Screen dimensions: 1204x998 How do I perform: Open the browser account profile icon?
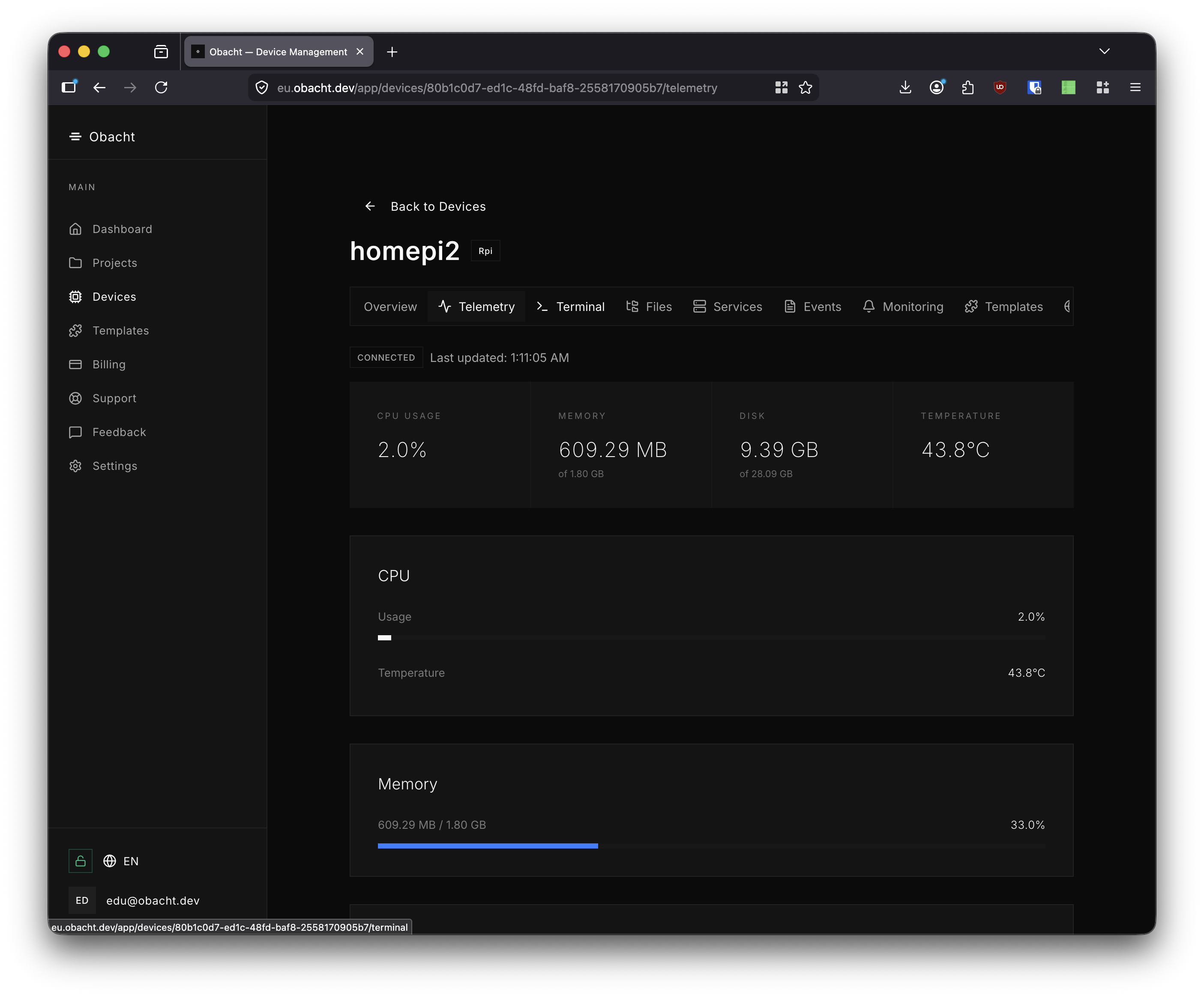[x=937, y=87]
